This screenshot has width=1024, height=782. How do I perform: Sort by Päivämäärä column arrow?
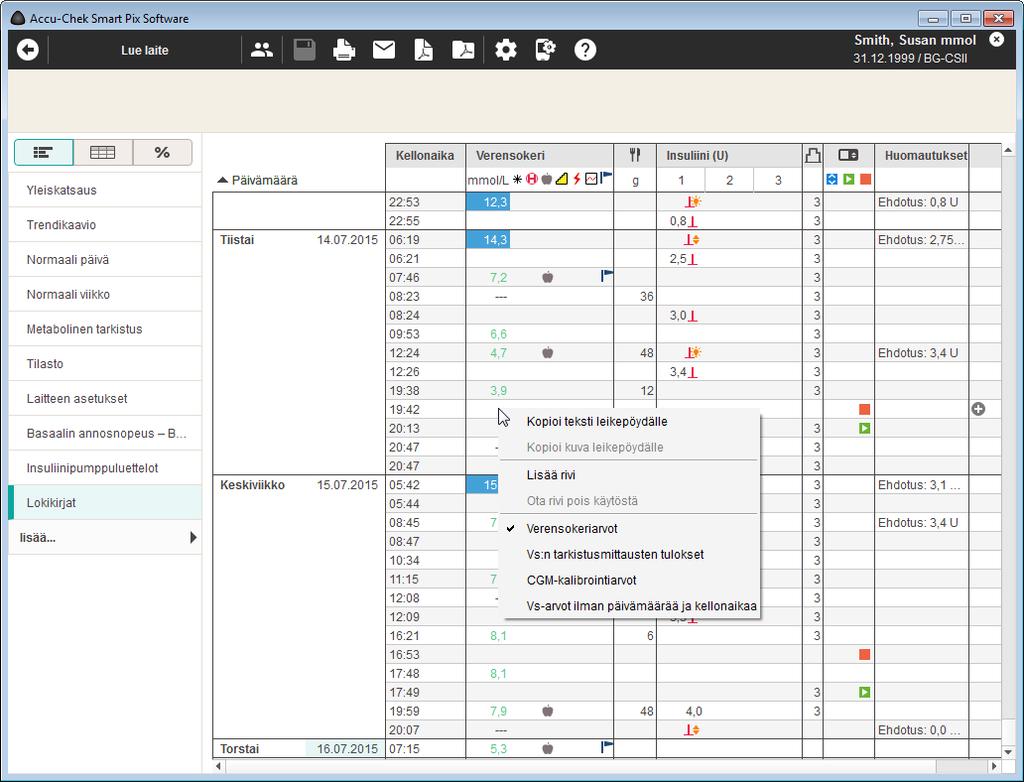click(x=222, y=180)
